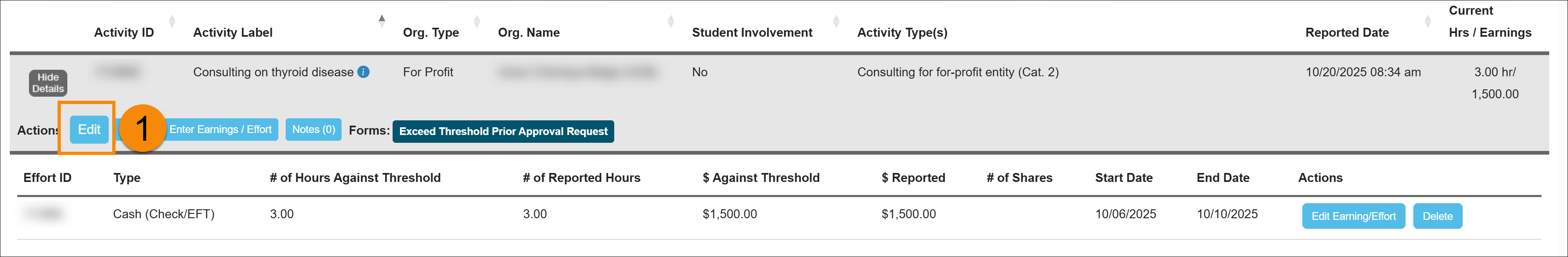Select the Notes (0) action icon button
This screenshot has width=1568, height=257.
[x=313, y=129]
